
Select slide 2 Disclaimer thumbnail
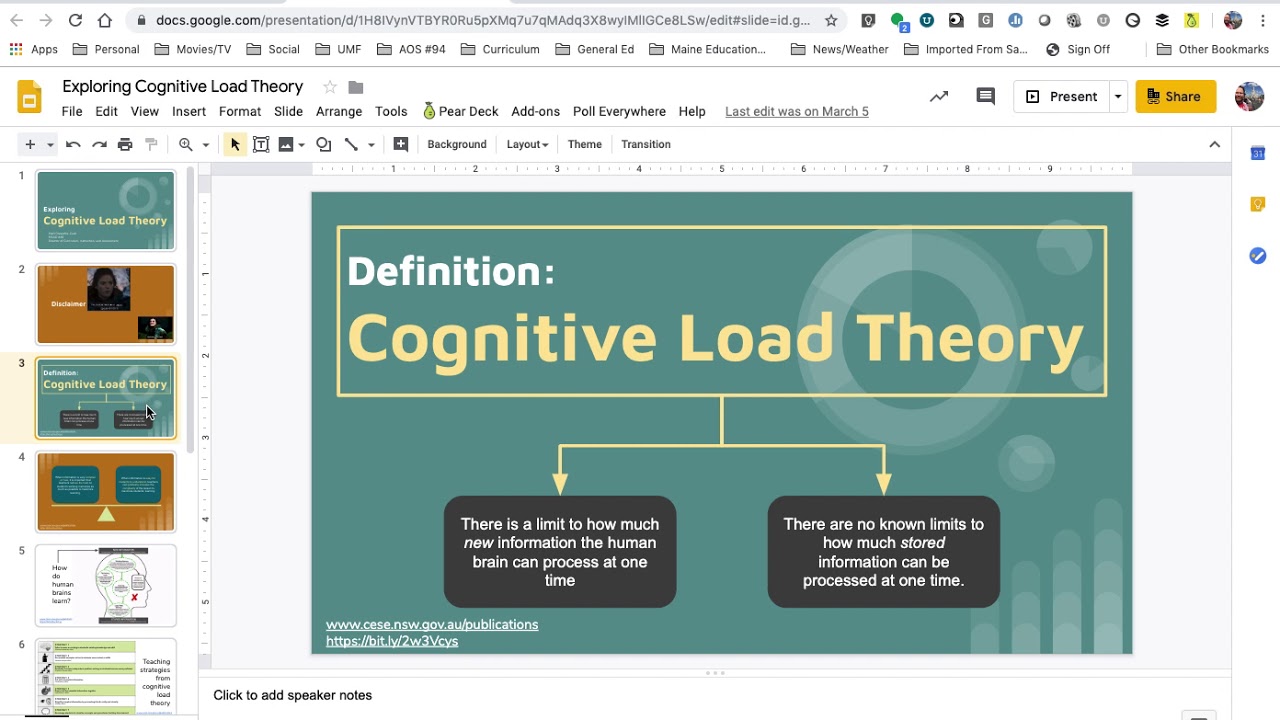point(106,304)
